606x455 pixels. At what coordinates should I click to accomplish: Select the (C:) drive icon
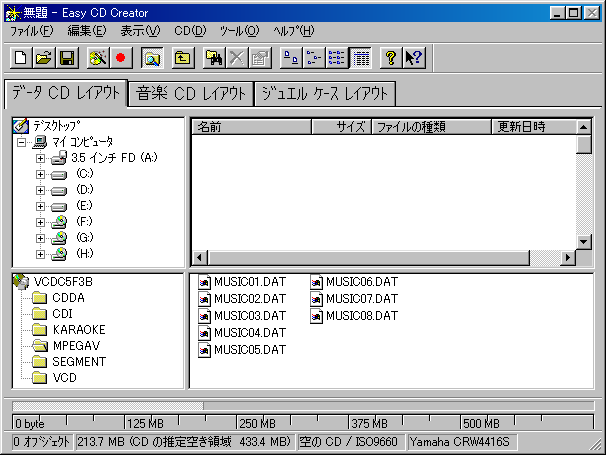59,175
